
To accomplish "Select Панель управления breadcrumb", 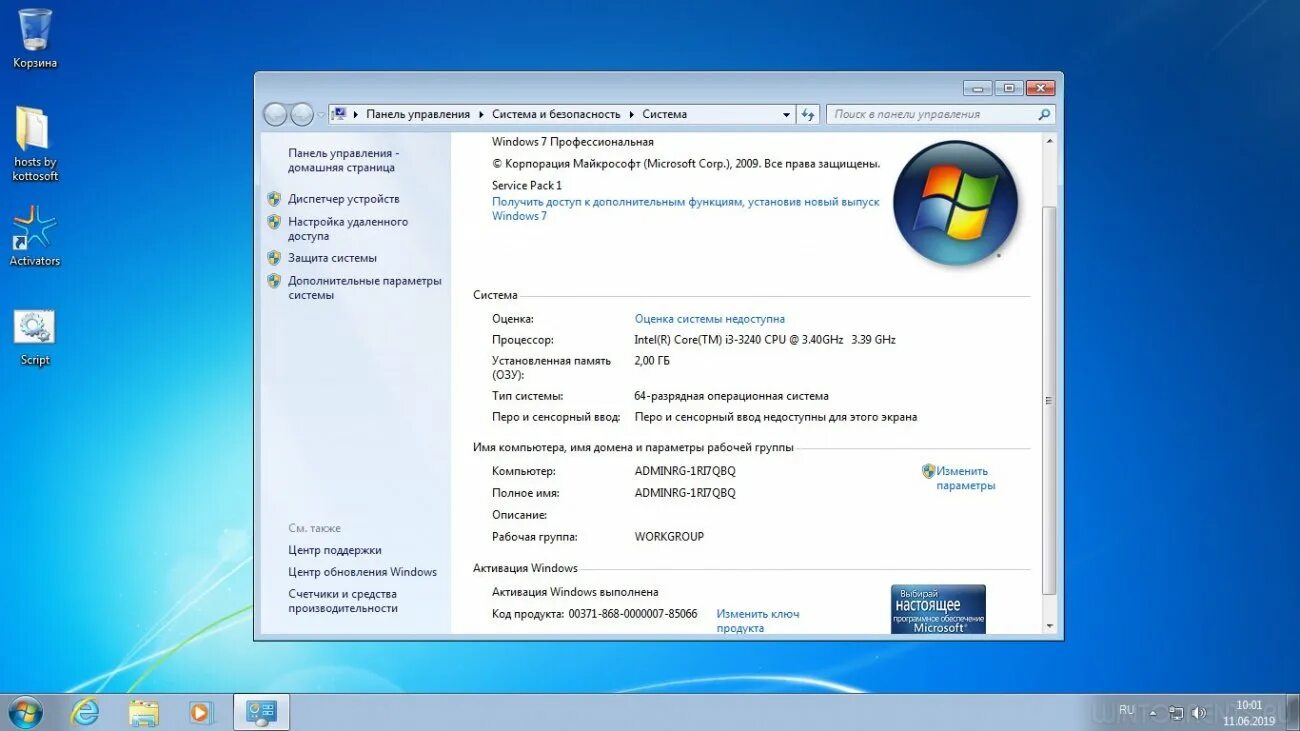I will pos(418,114).
